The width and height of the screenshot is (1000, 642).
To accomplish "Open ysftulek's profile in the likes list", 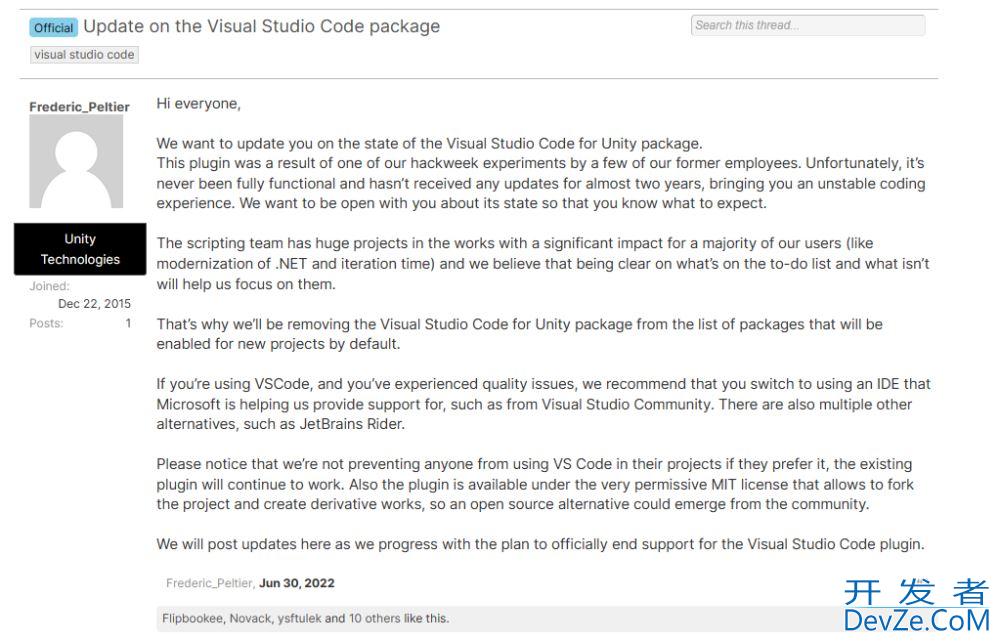I will coord(299,618).
